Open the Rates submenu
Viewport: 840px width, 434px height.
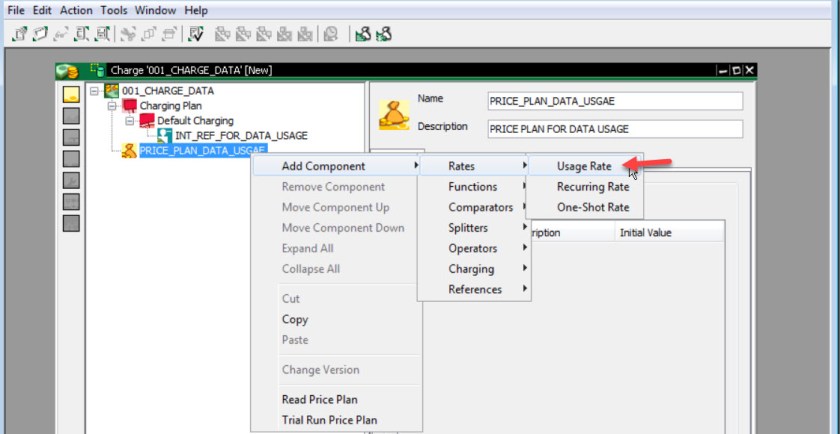click(x=475, y=166)
